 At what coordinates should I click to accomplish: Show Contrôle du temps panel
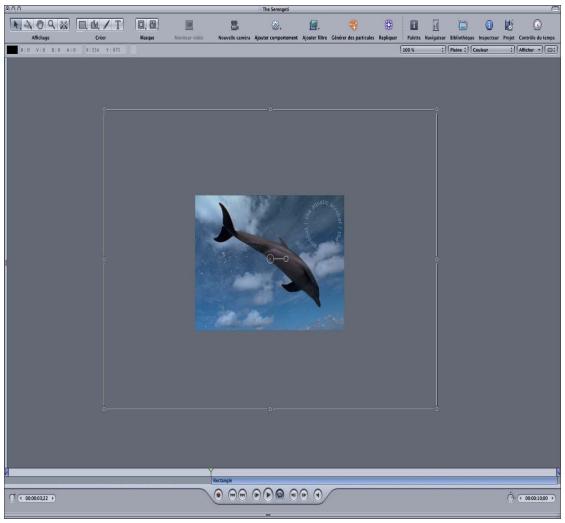(x=537, y=25)
